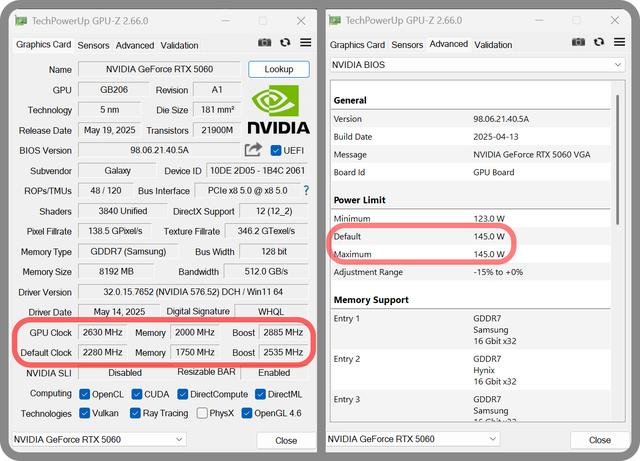Click Entry 2 Hynix memory row
This screenshot has height=461, width=640.
tap(471, 370)
